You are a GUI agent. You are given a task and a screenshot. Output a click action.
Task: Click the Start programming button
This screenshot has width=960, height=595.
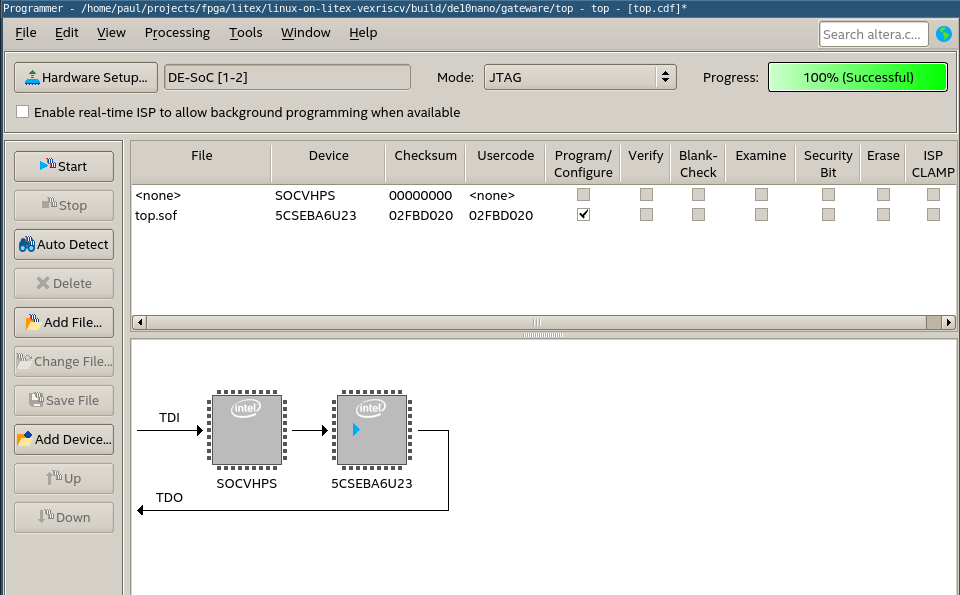[63, 166]
